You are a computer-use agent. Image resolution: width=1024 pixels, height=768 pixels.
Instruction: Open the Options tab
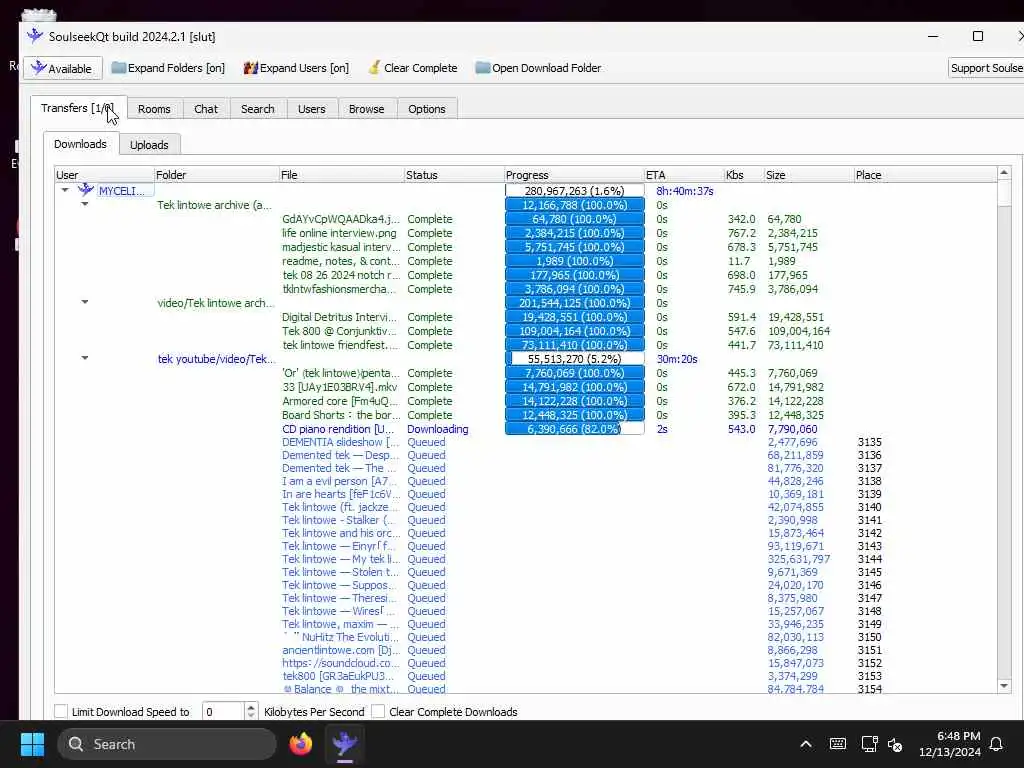click(427, 109)
